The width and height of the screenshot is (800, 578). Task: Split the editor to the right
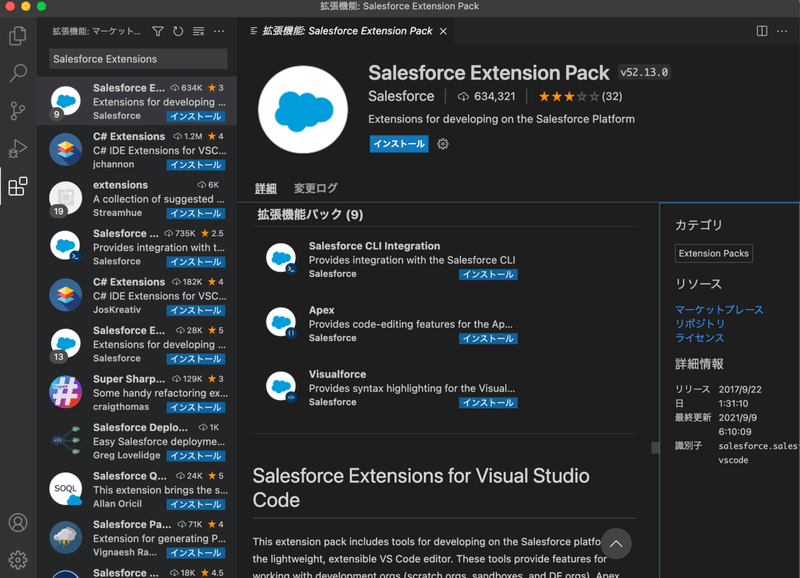tap(762, 31)
